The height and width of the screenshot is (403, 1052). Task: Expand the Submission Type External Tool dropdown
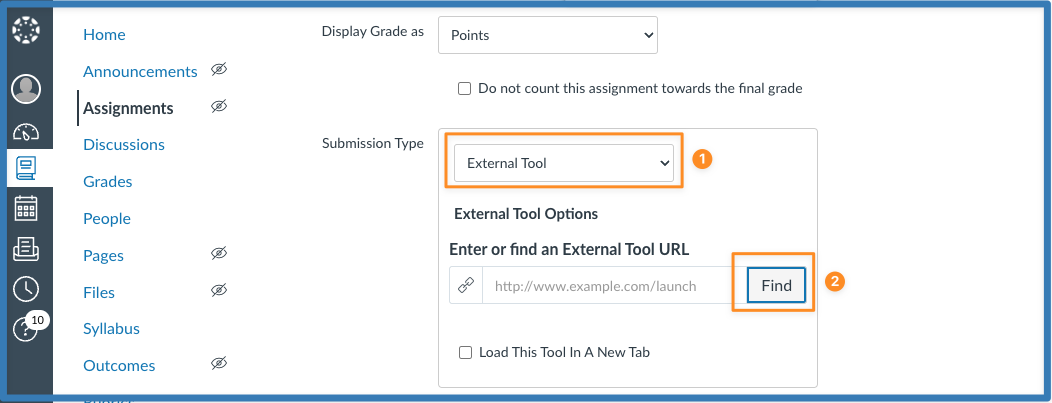tap(564, 163)
